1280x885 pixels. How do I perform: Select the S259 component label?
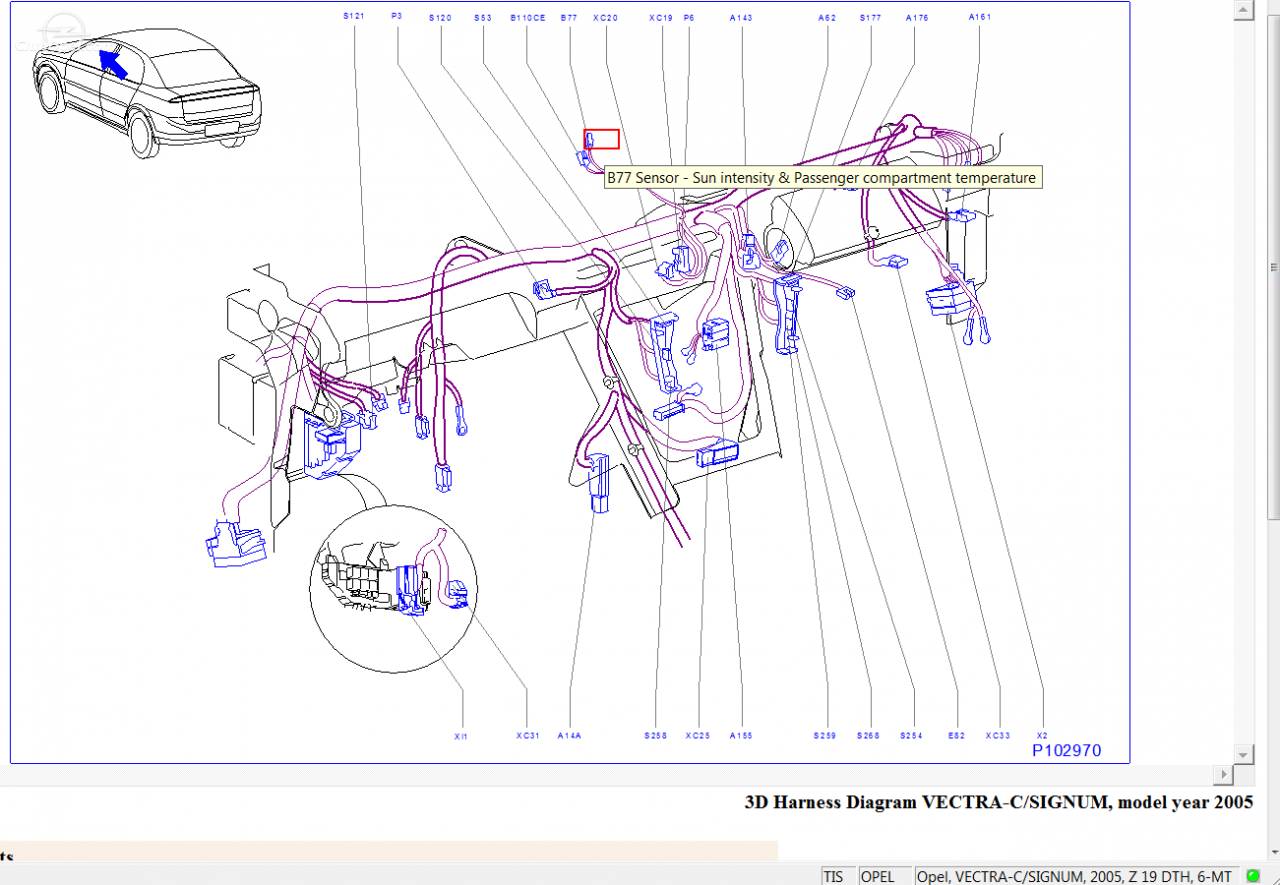tap(825, 736)
